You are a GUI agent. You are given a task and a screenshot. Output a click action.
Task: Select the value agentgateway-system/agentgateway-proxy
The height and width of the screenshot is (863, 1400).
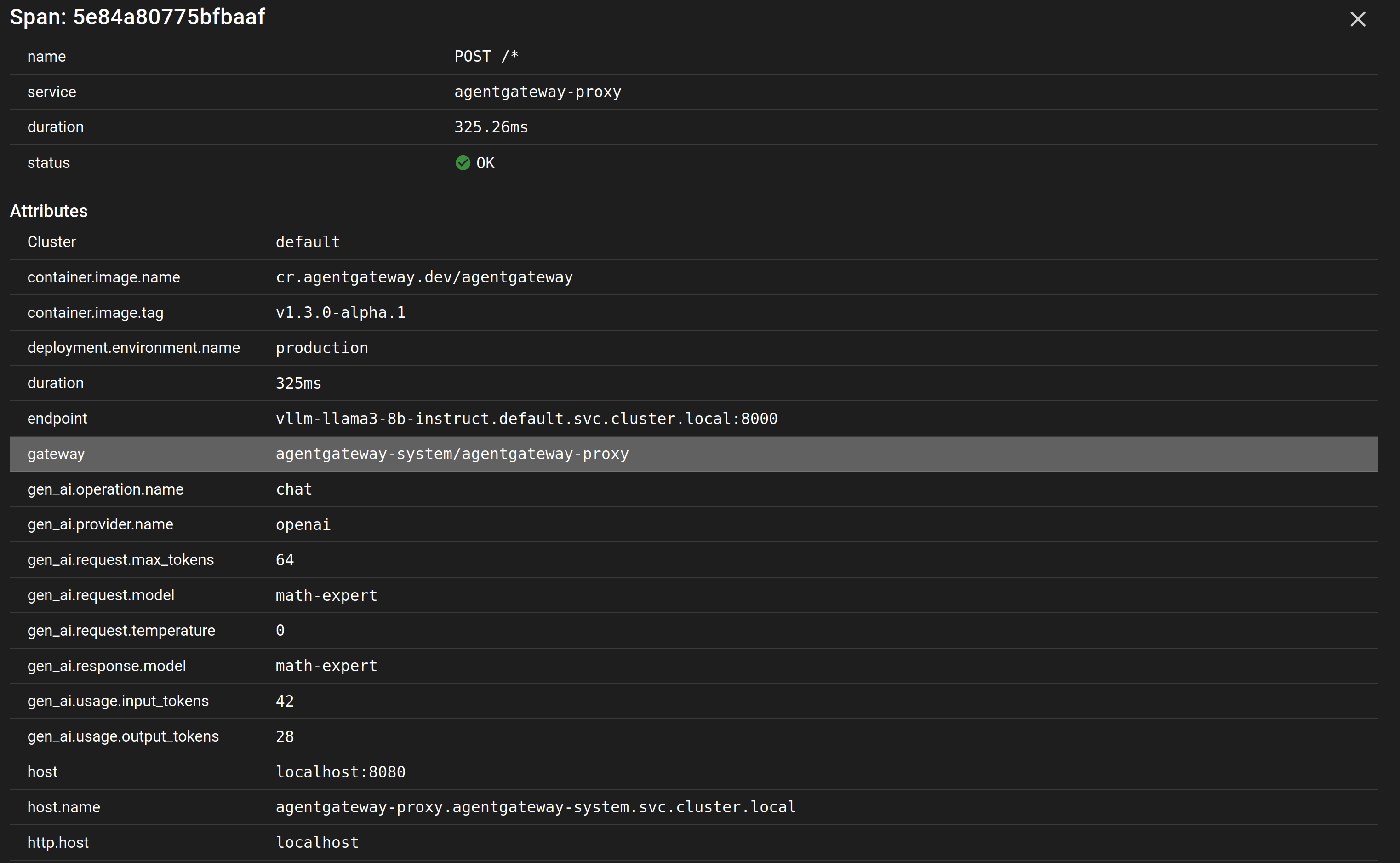click(452, 455)
